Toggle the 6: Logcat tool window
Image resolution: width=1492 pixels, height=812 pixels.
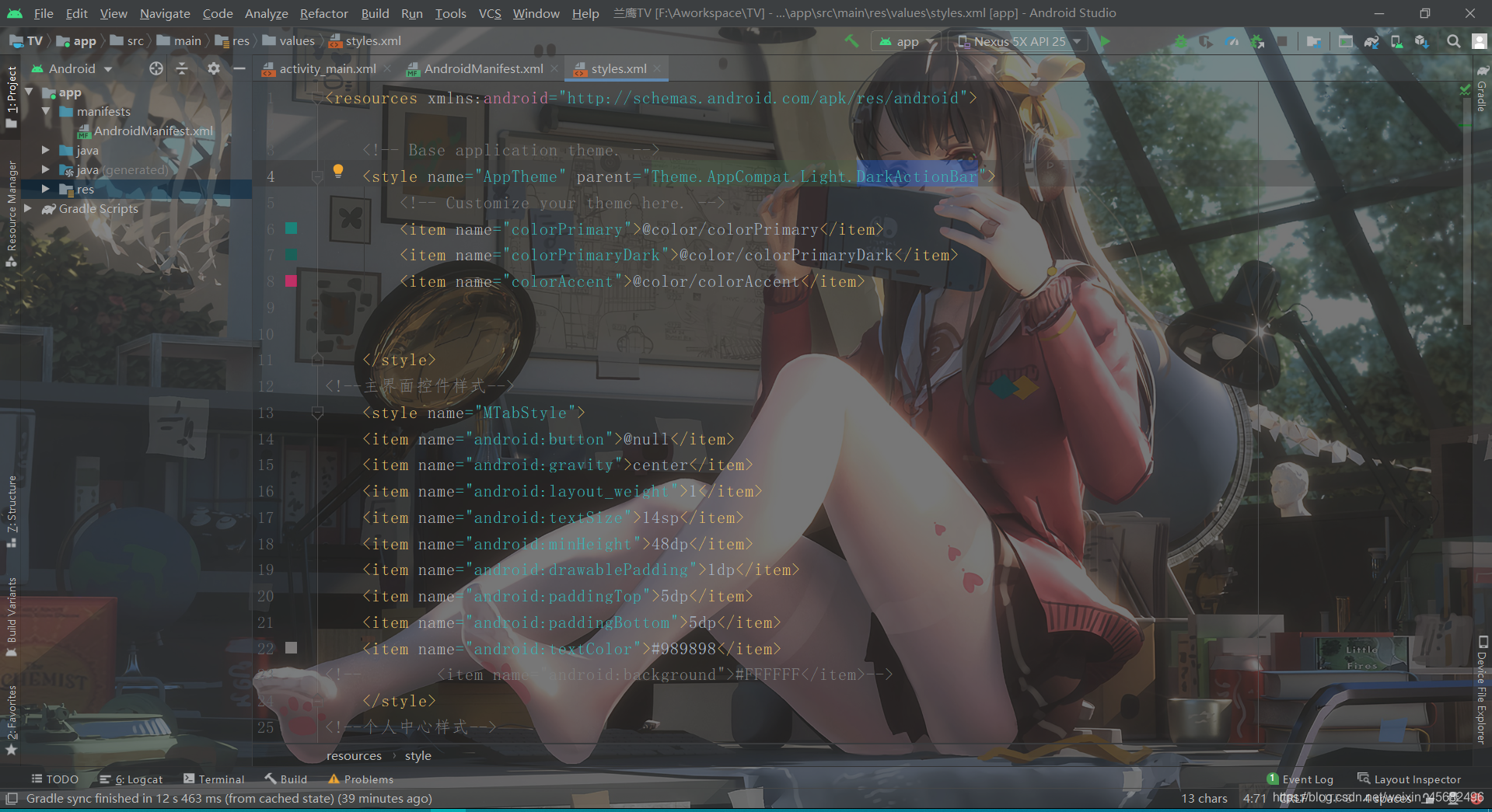point(131,779)
